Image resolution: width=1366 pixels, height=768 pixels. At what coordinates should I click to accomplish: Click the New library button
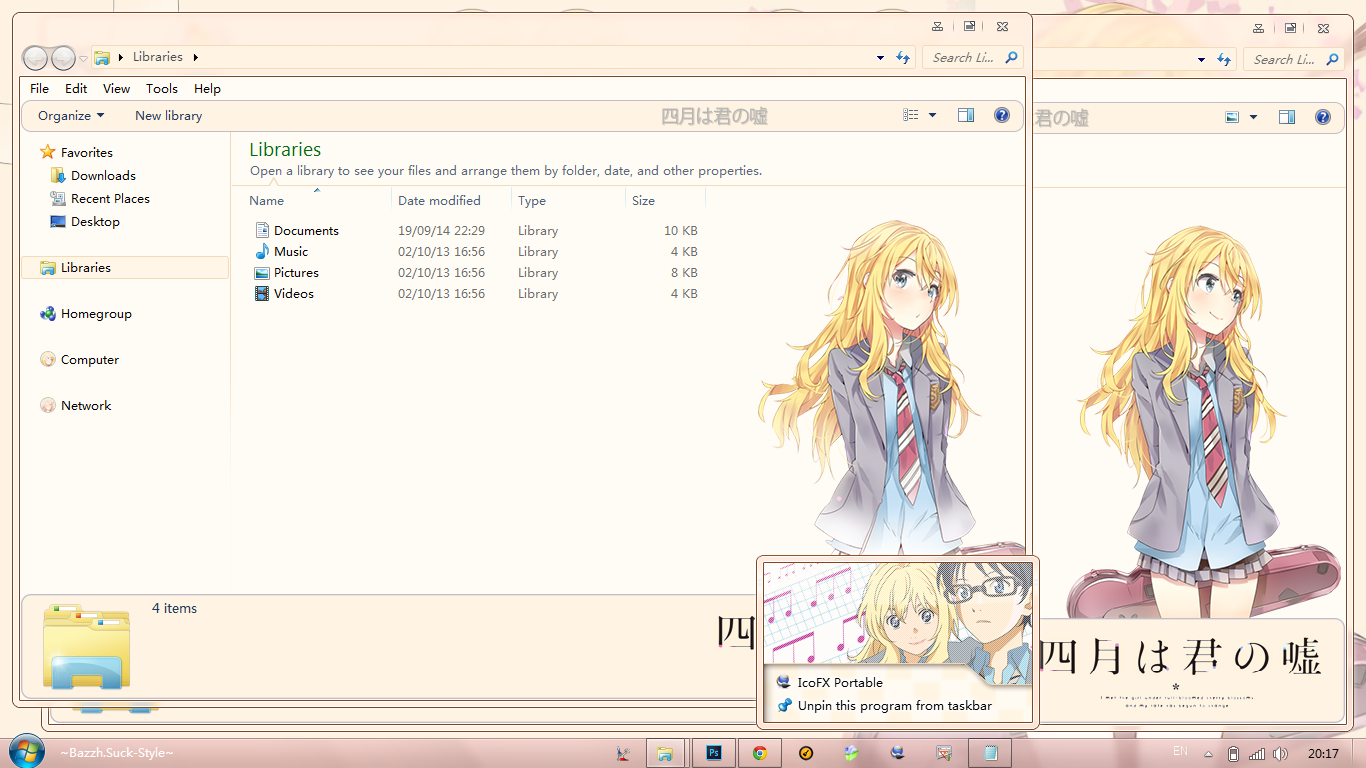coord(169,116)
